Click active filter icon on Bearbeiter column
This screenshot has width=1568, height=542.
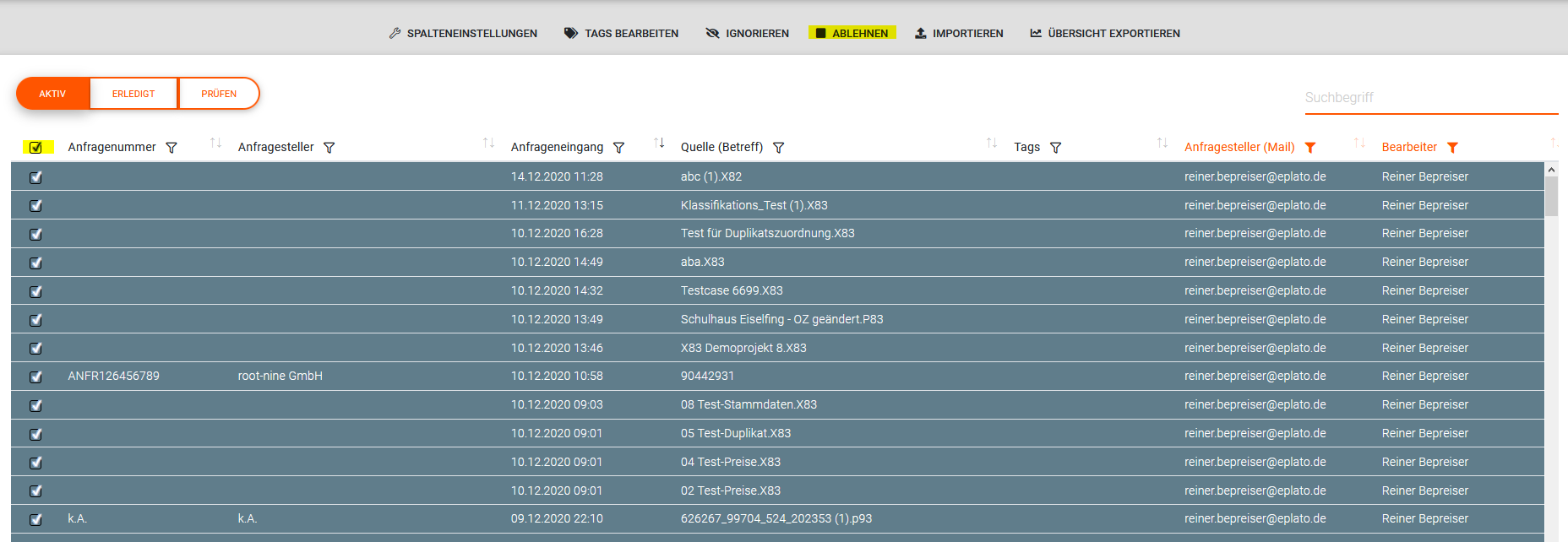(x=1452, y=148)
